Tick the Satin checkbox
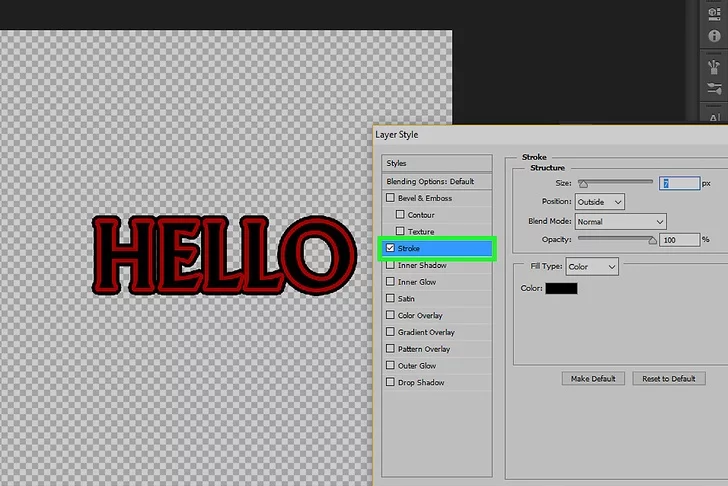 (x=391, y=299)
